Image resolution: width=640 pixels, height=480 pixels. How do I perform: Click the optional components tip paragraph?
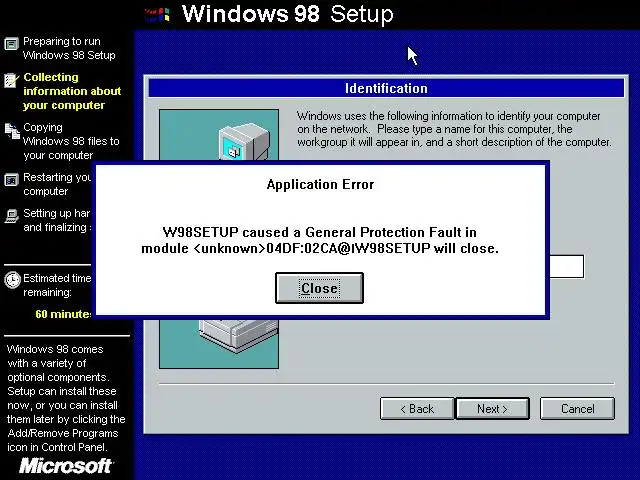pos(66,398)
